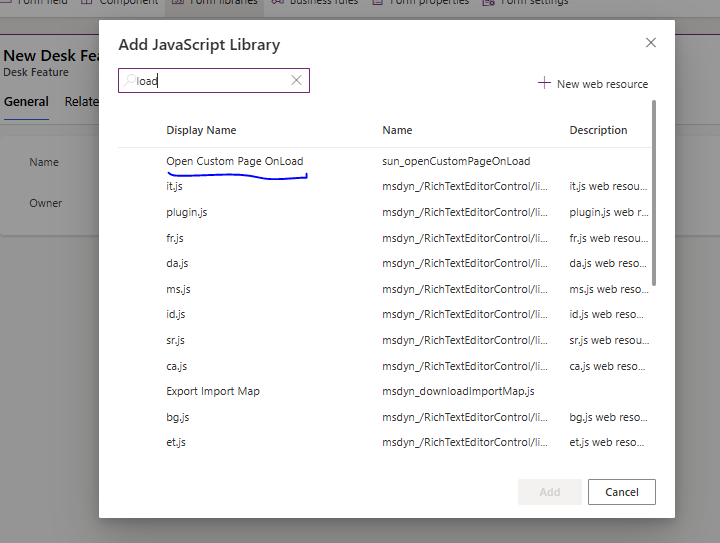
Task: Select the plugin.js library row
Action: point(385,213)
